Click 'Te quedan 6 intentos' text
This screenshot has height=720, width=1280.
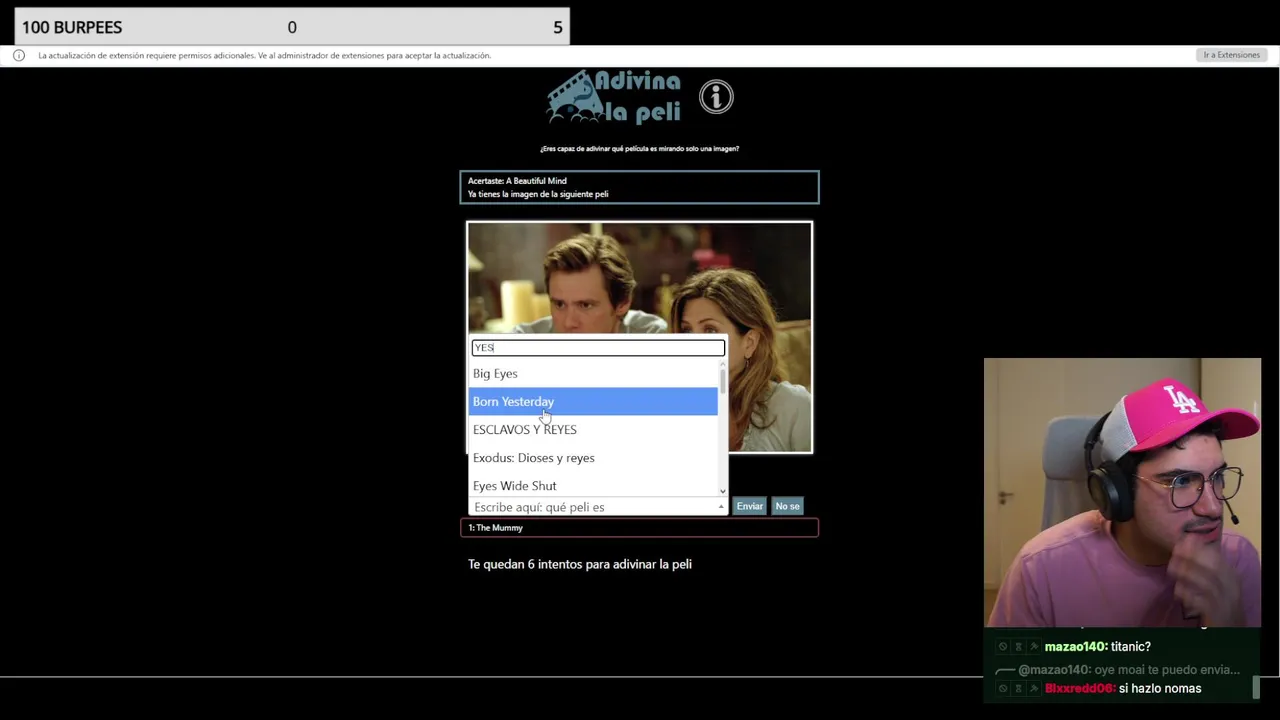580,564
